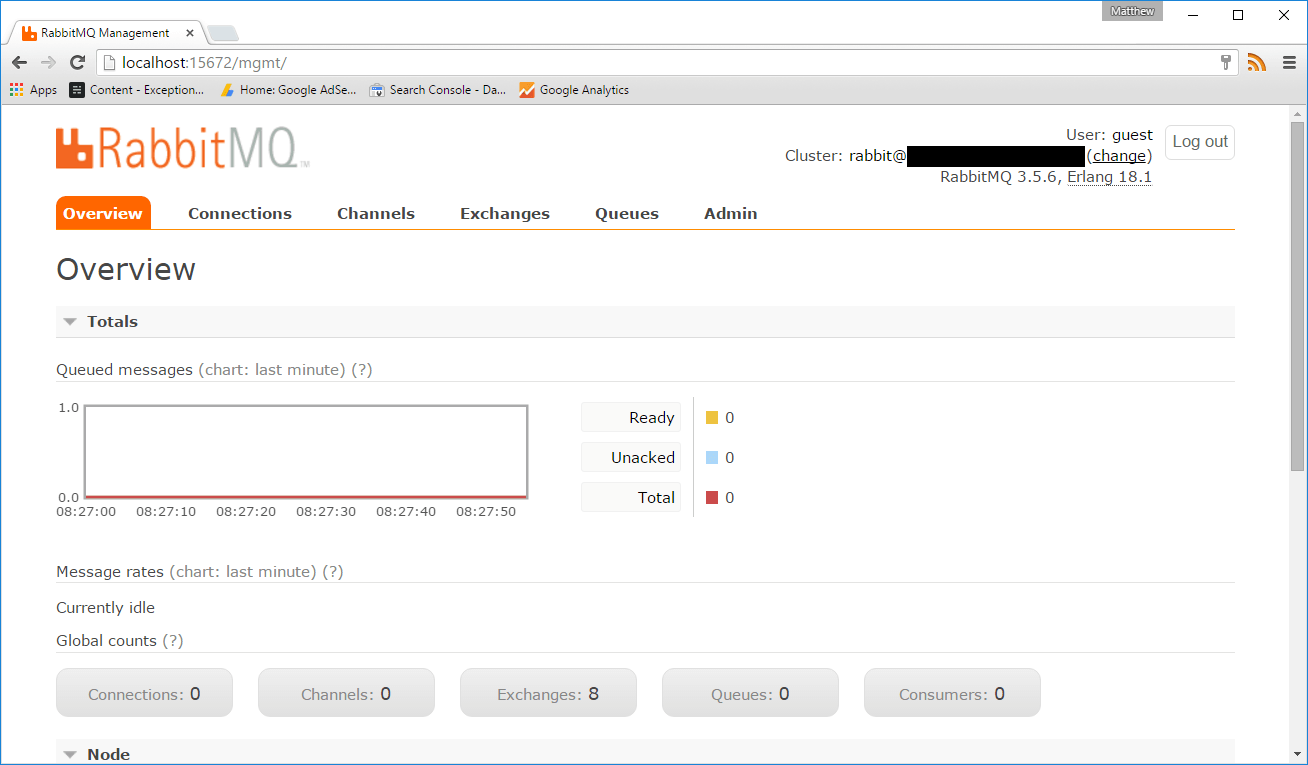The image size is (1308, 765).
Task: Click the orange RSS feed extension icon
Action: pos(1257,62)
